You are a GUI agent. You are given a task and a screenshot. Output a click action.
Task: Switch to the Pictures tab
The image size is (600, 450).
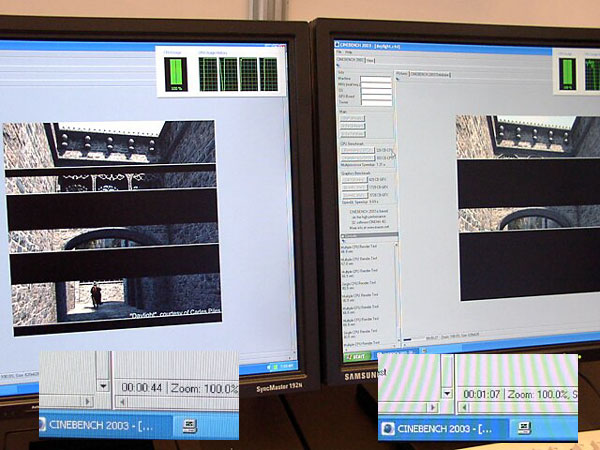pos(402,73)
